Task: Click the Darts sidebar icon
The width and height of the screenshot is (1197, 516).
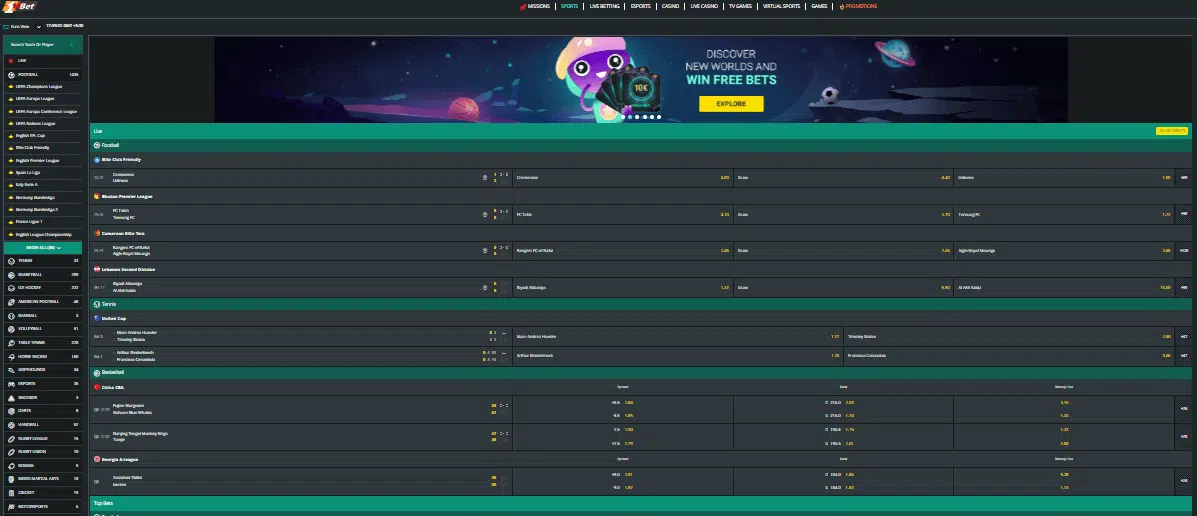Action: pyautogui.click(x=11, y=411)
